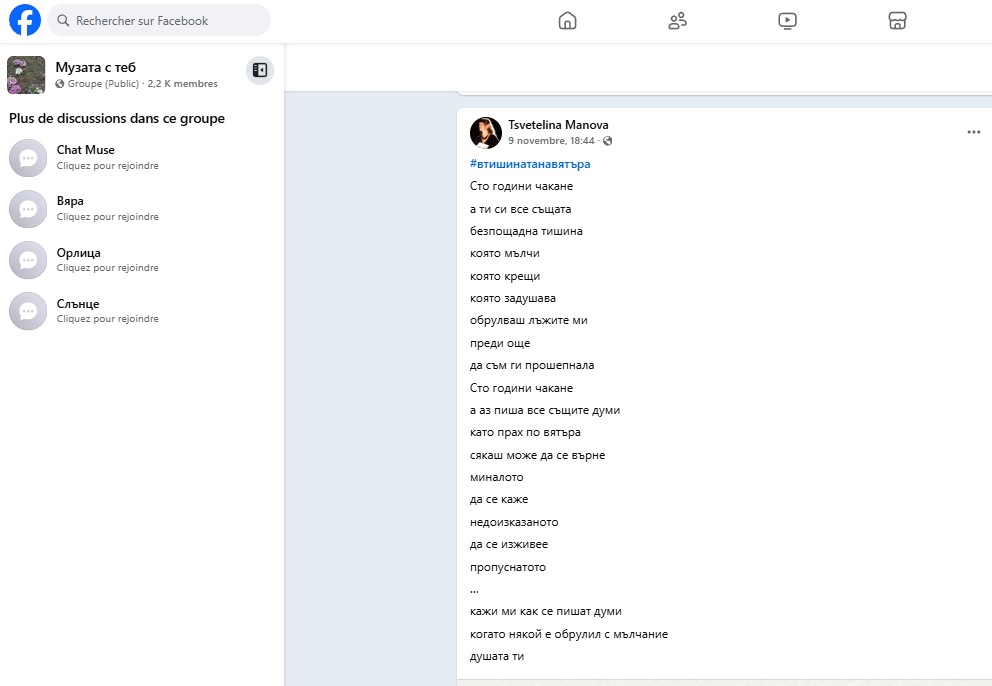Screen dimensions: 992x686
Task: Go to the Watch video icon
Action: 788,20
